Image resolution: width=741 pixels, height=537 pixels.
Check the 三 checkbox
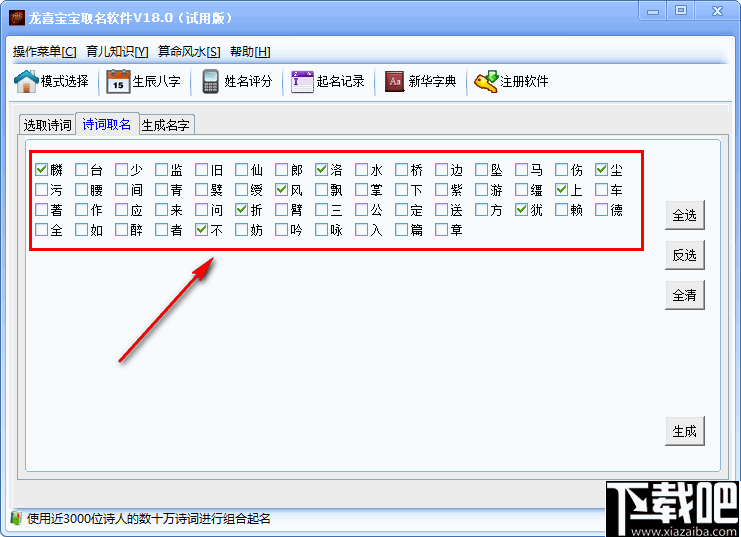coord(322,209)
